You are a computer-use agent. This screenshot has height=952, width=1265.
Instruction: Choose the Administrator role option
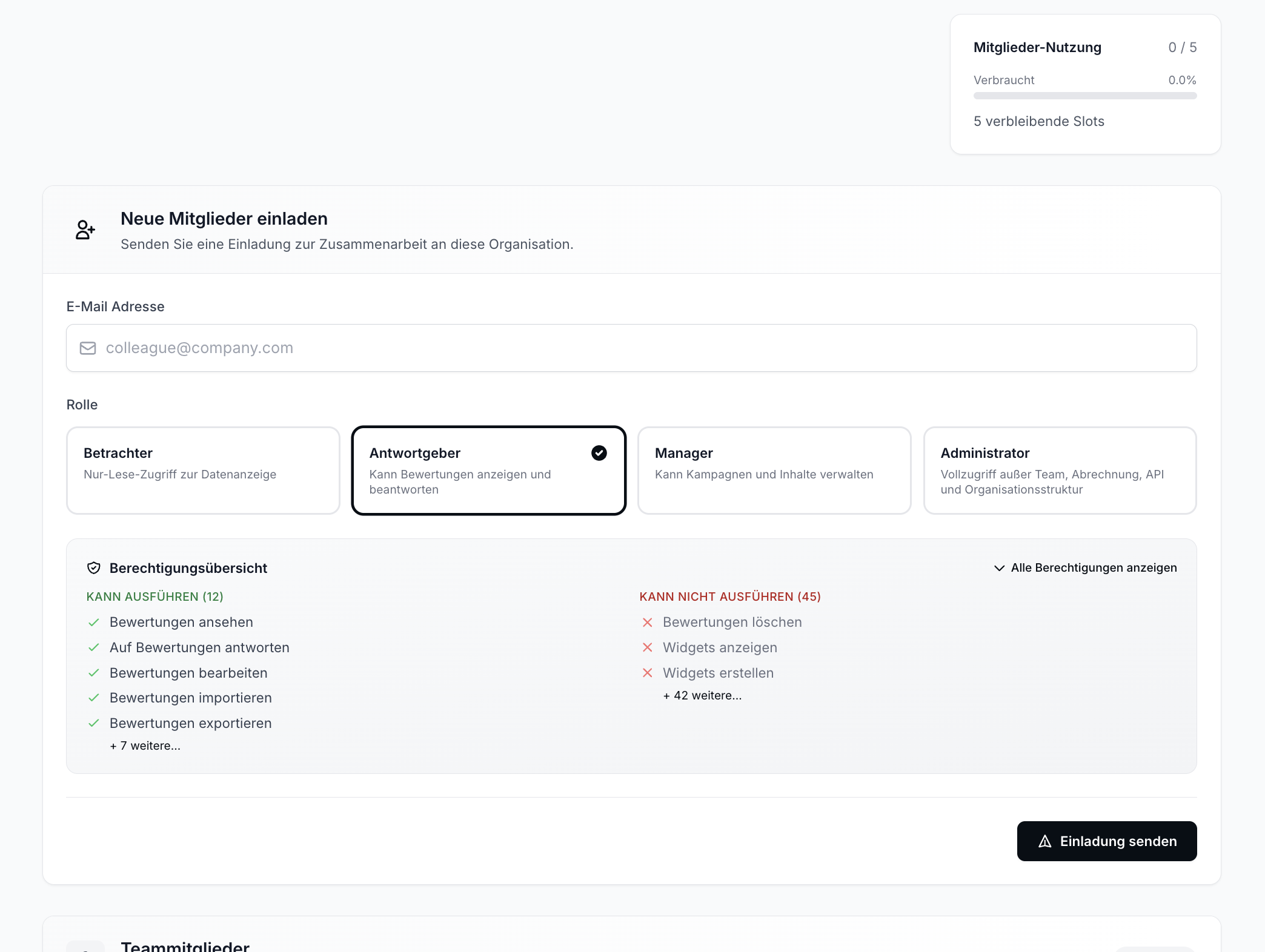click(x=1059, y=470)
